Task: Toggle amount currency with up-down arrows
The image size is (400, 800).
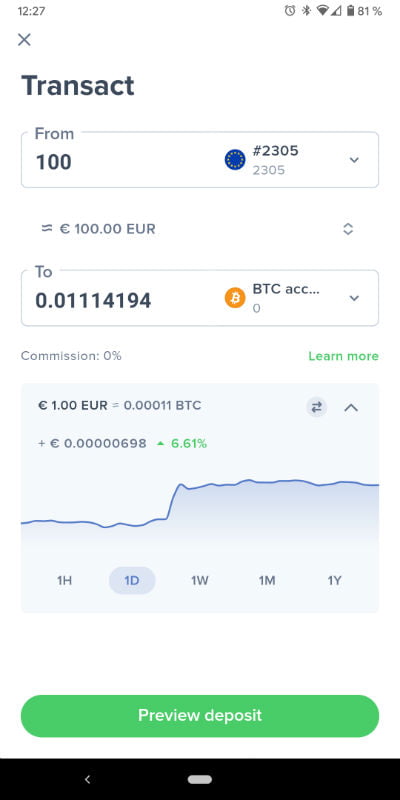Action: 348,229
